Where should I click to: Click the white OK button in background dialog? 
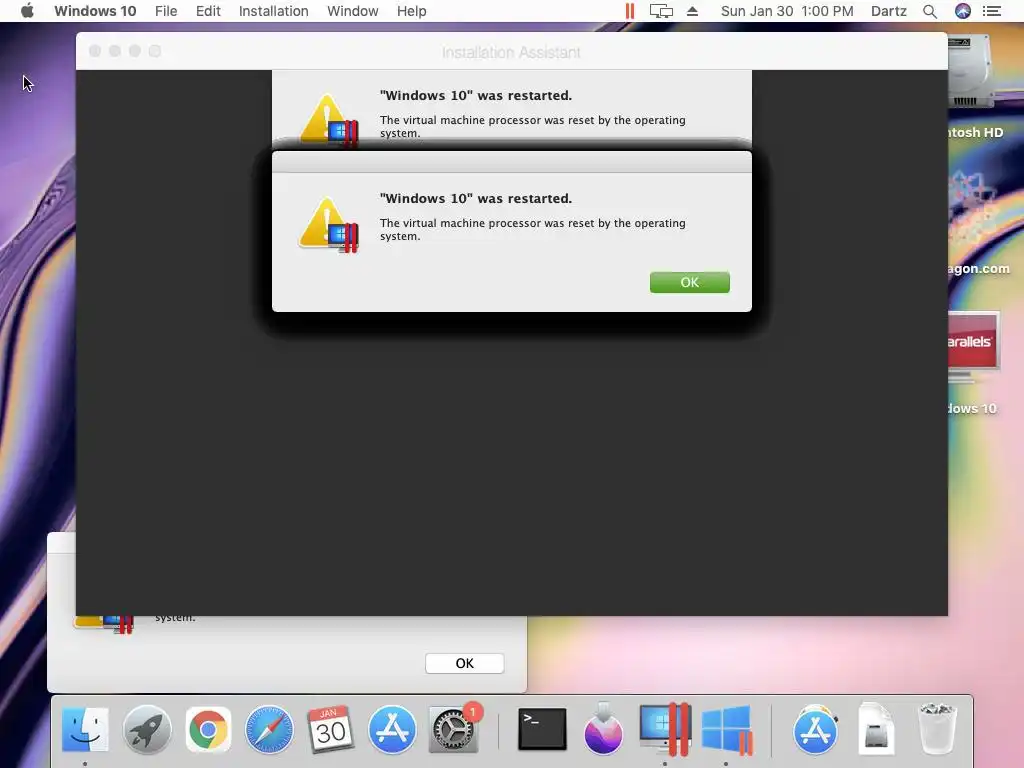click(x=464, y=663)
